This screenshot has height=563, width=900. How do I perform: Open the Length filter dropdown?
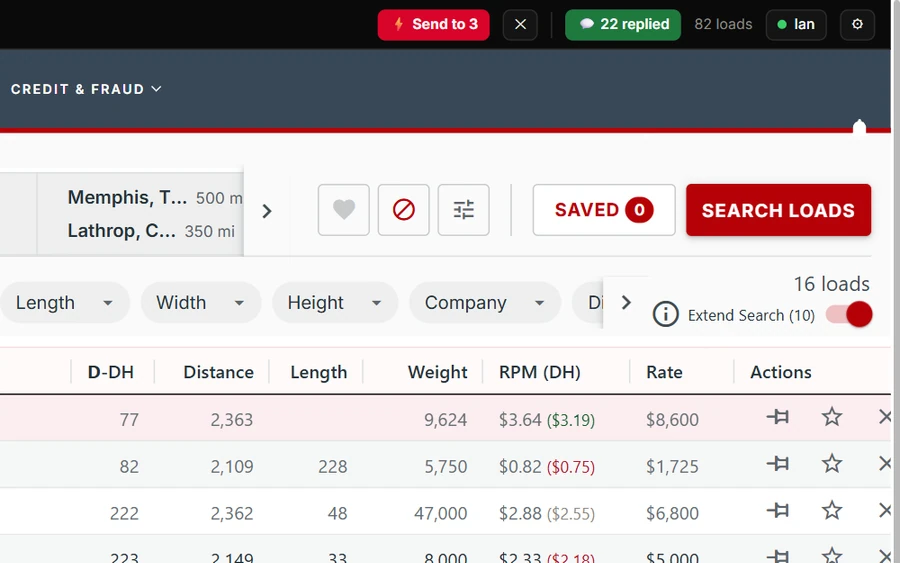click(64, 302)
